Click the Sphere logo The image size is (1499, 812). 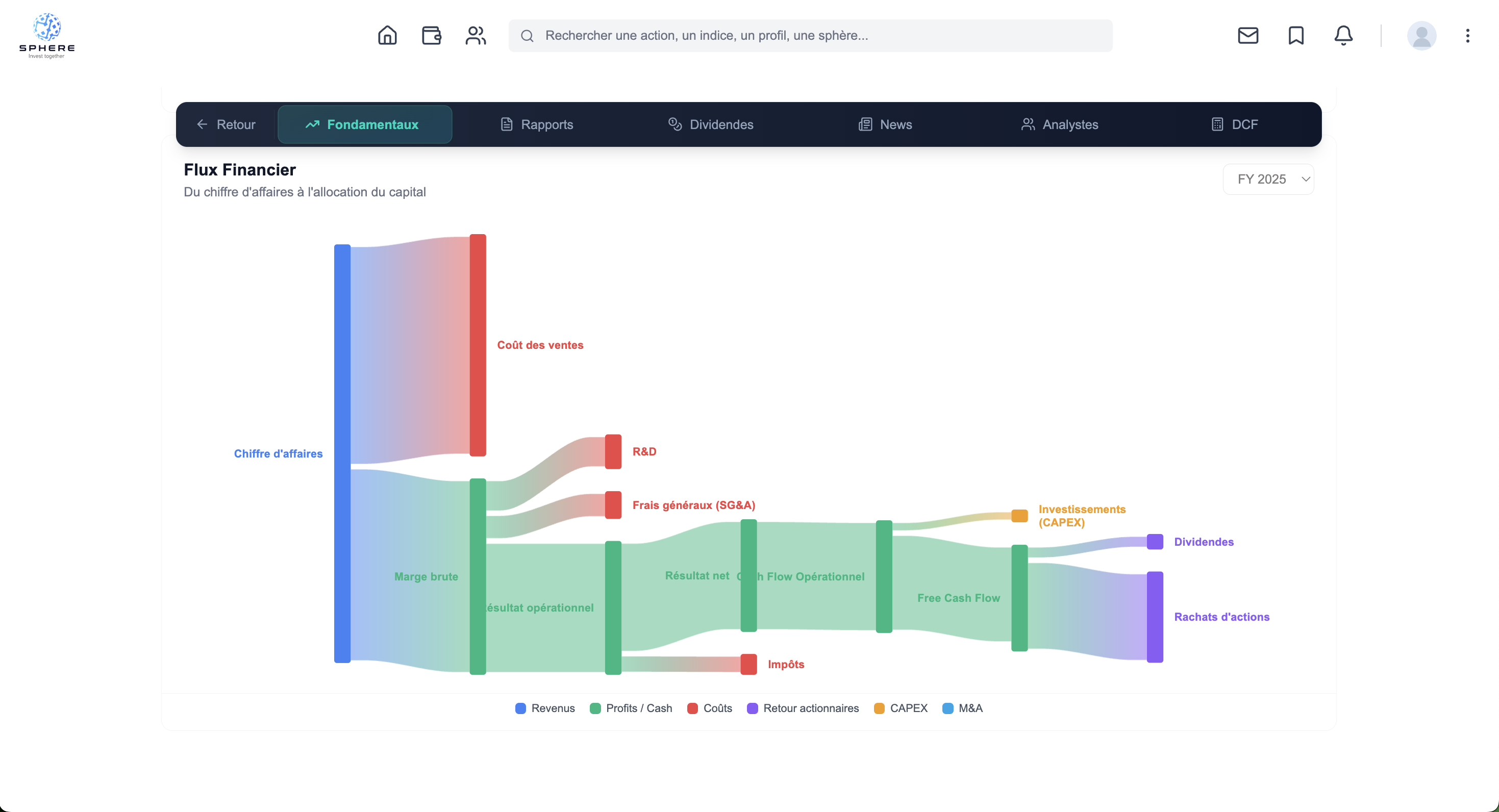[46, 36]
